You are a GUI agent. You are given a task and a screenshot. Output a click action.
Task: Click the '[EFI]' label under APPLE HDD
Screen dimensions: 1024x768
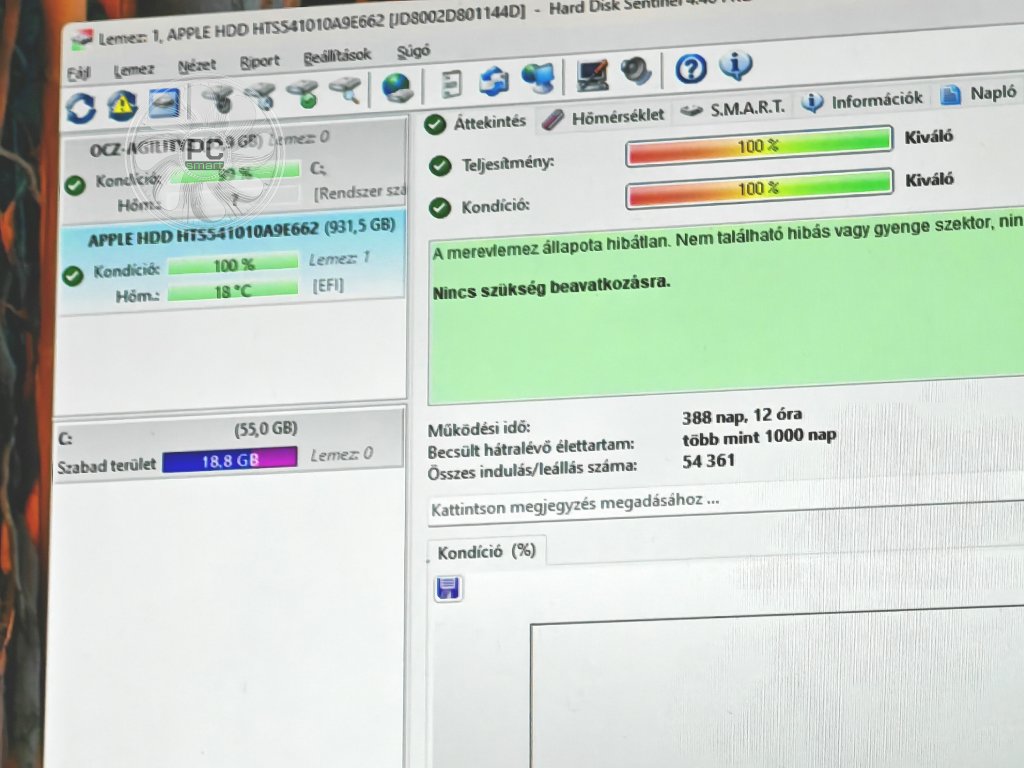pos(328,286)
